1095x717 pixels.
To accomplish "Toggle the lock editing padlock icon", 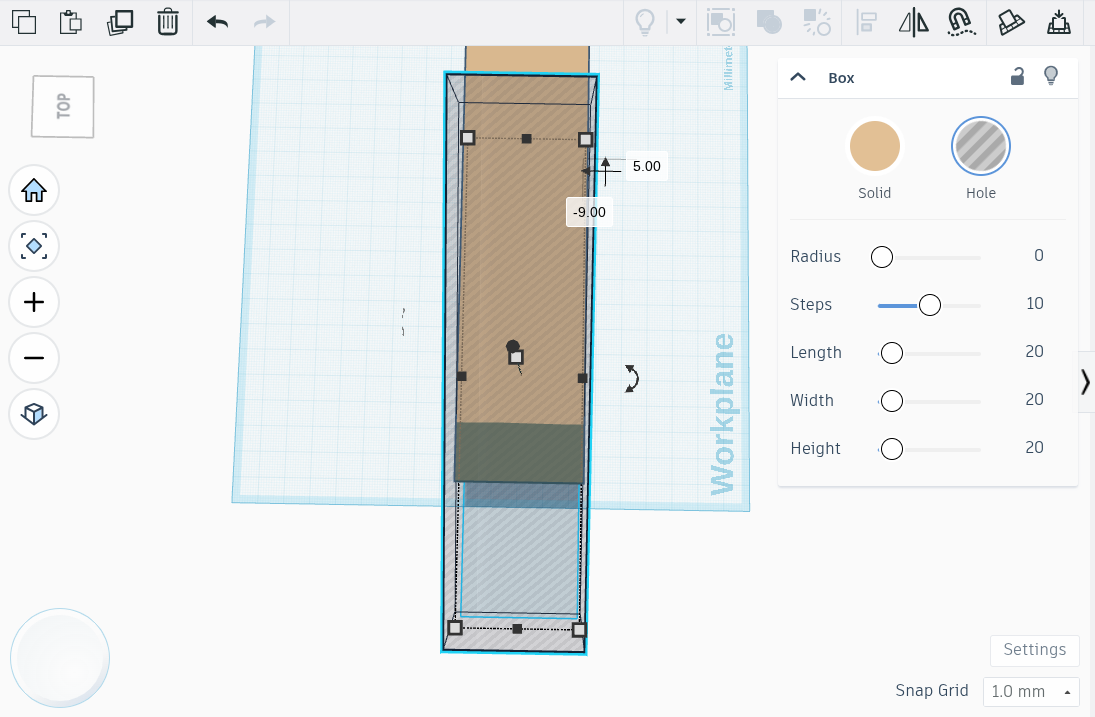I will (x=1017, y=76).
